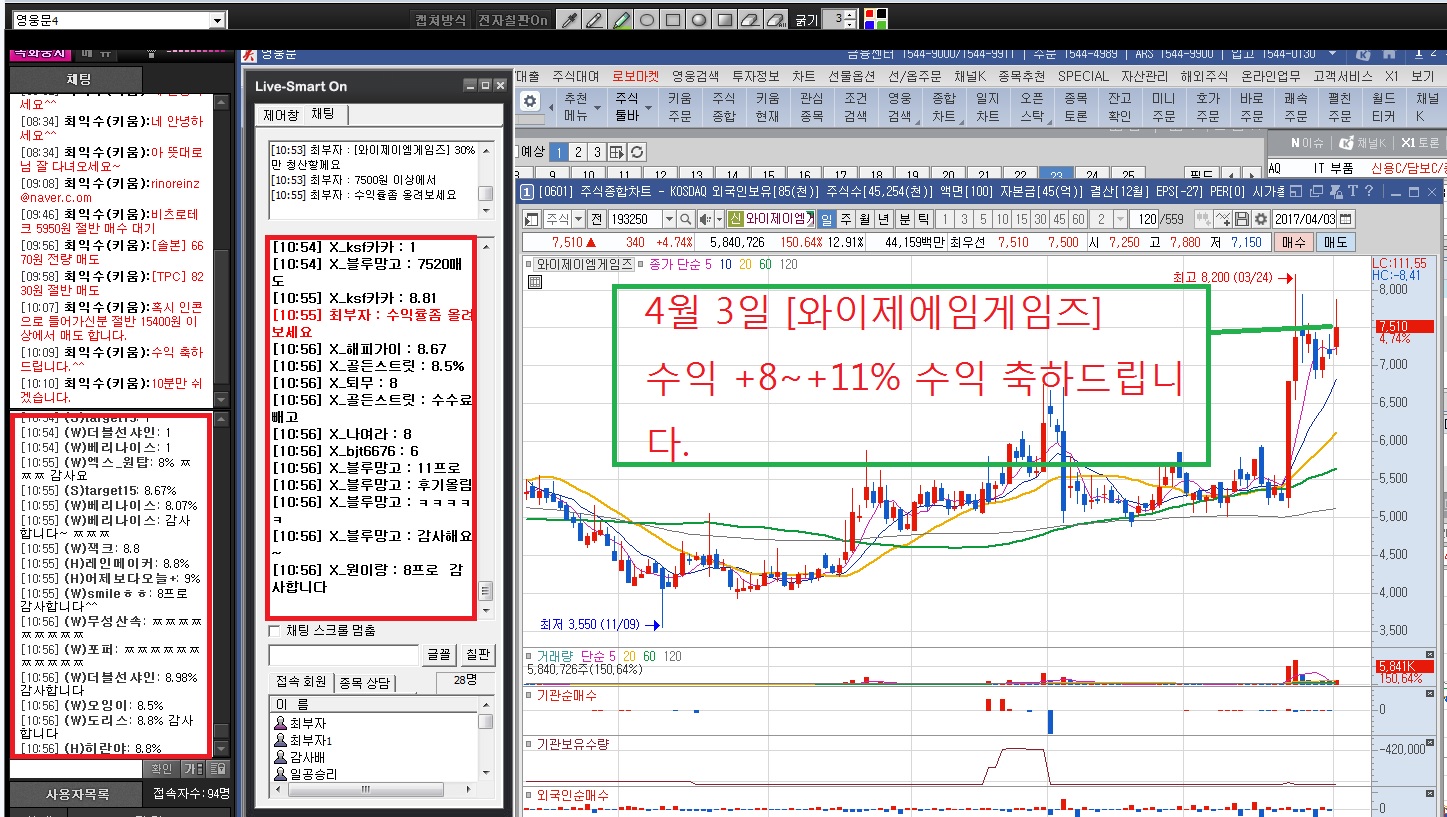Click the 키움 주문 toolbar button
This screenshot has width=1447, height=817.
[679, 107]
